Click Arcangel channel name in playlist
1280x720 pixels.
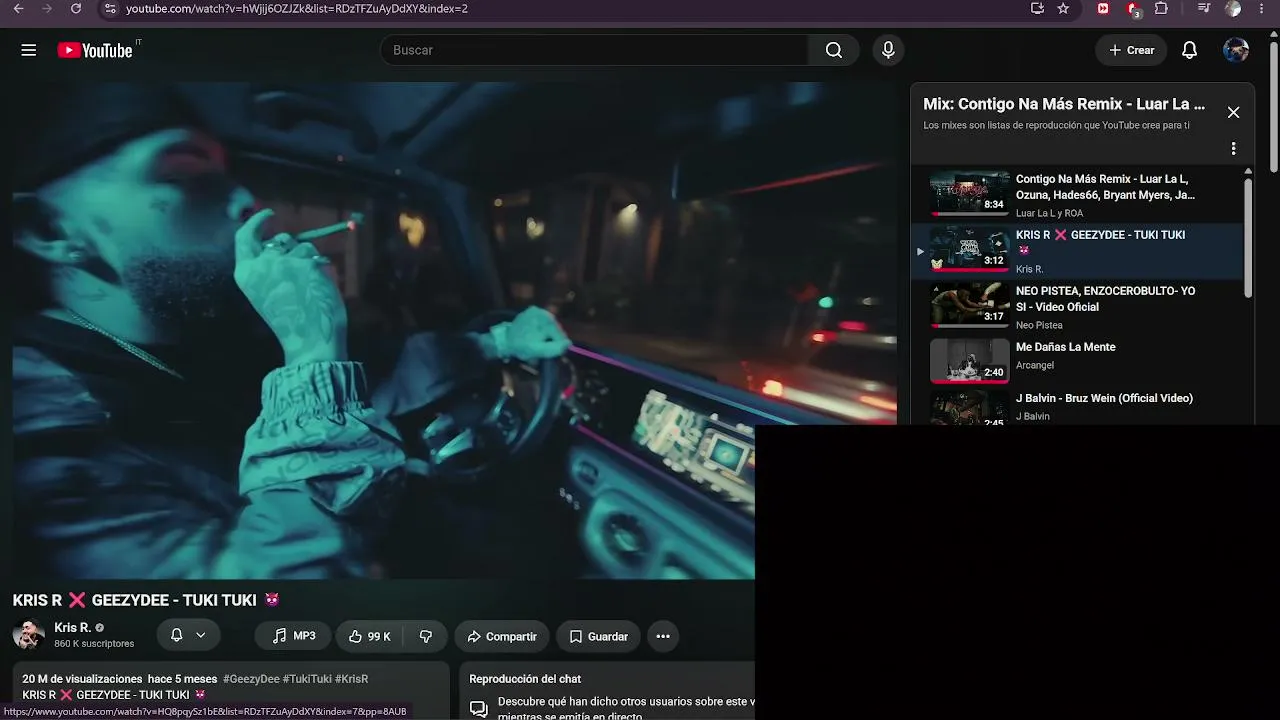1035,366
